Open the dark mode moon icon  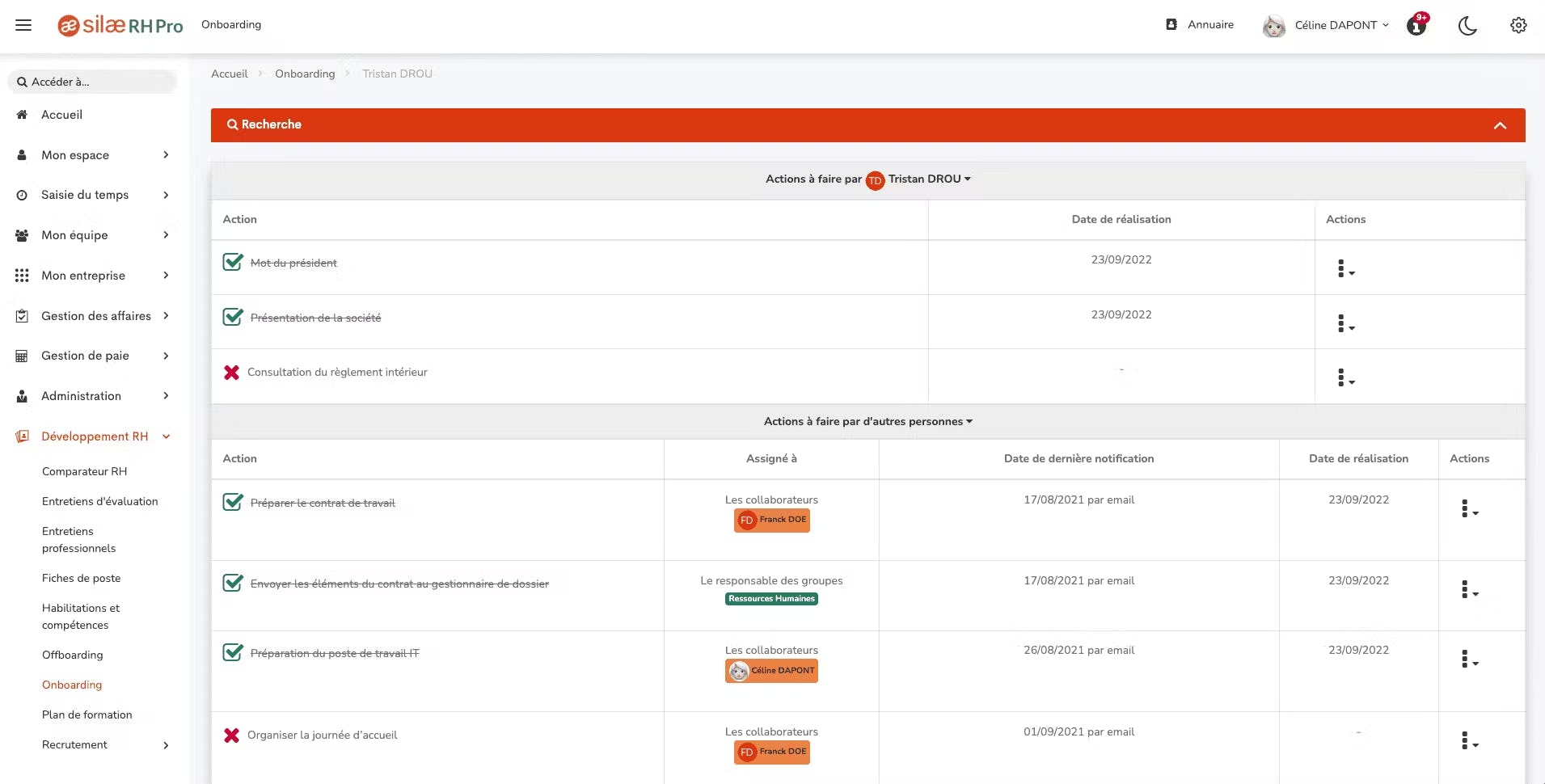point(1467,25)
